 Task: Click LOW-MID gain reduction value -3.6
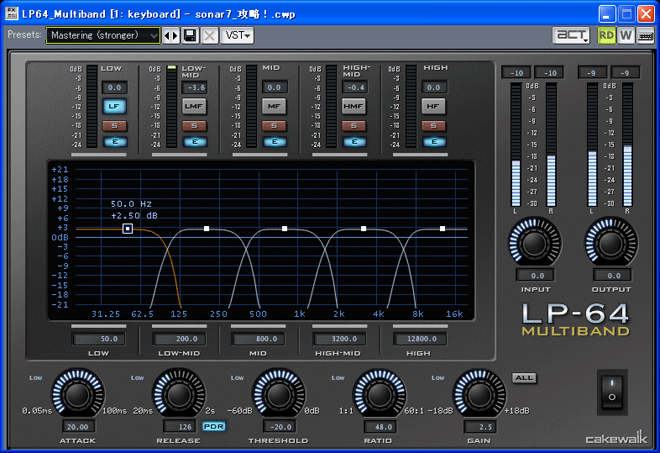(x=194, y=88)
